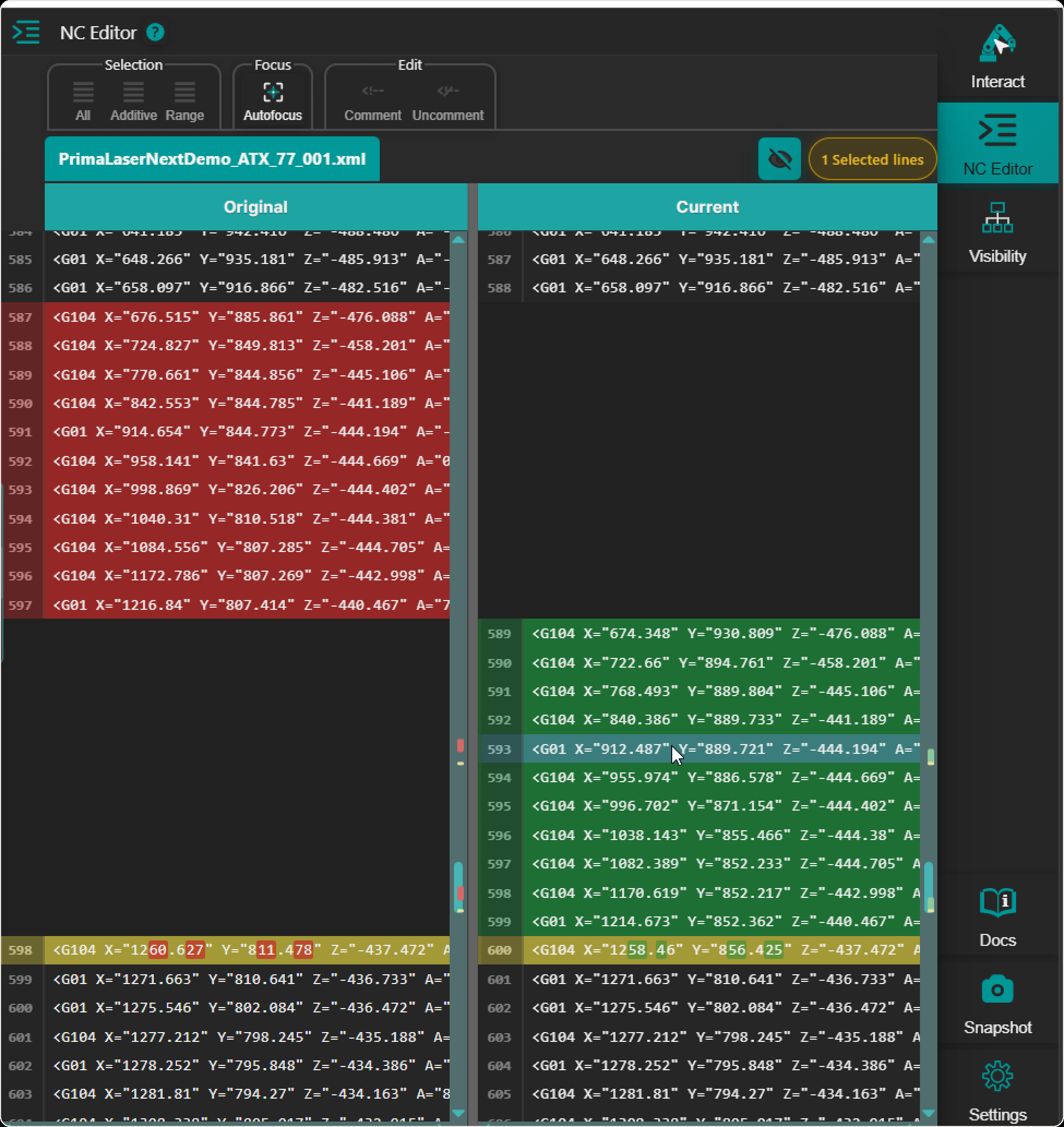Viewport: 1064px width, 1127px height.
Task: Click line number 594 in the Original gutter
Action: [x=20, y=519]
